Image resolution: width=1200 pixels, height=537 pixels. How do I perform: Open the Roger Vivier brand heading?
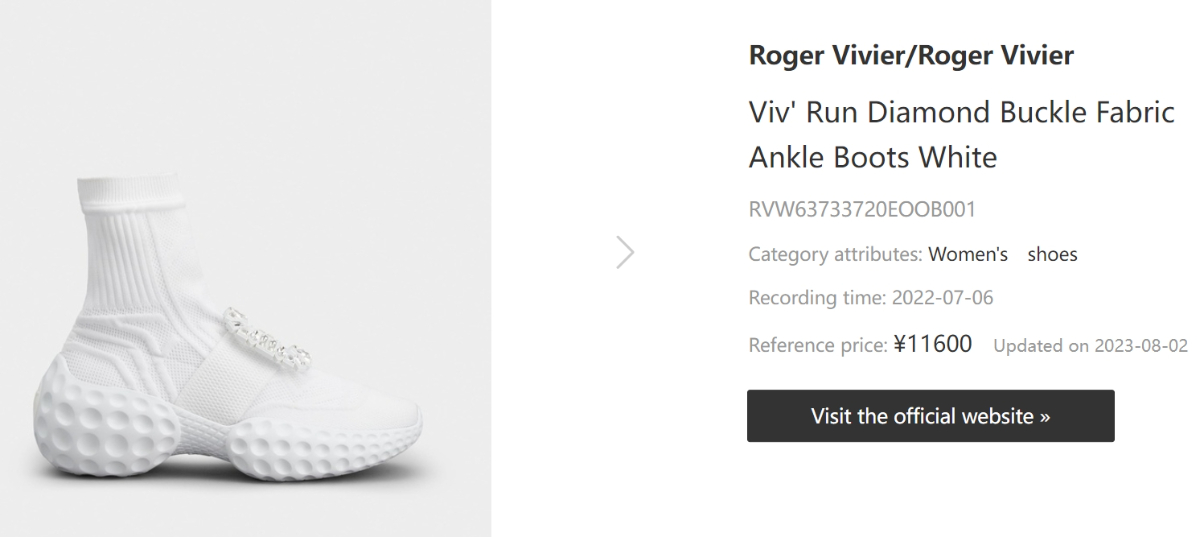(910, 56)
